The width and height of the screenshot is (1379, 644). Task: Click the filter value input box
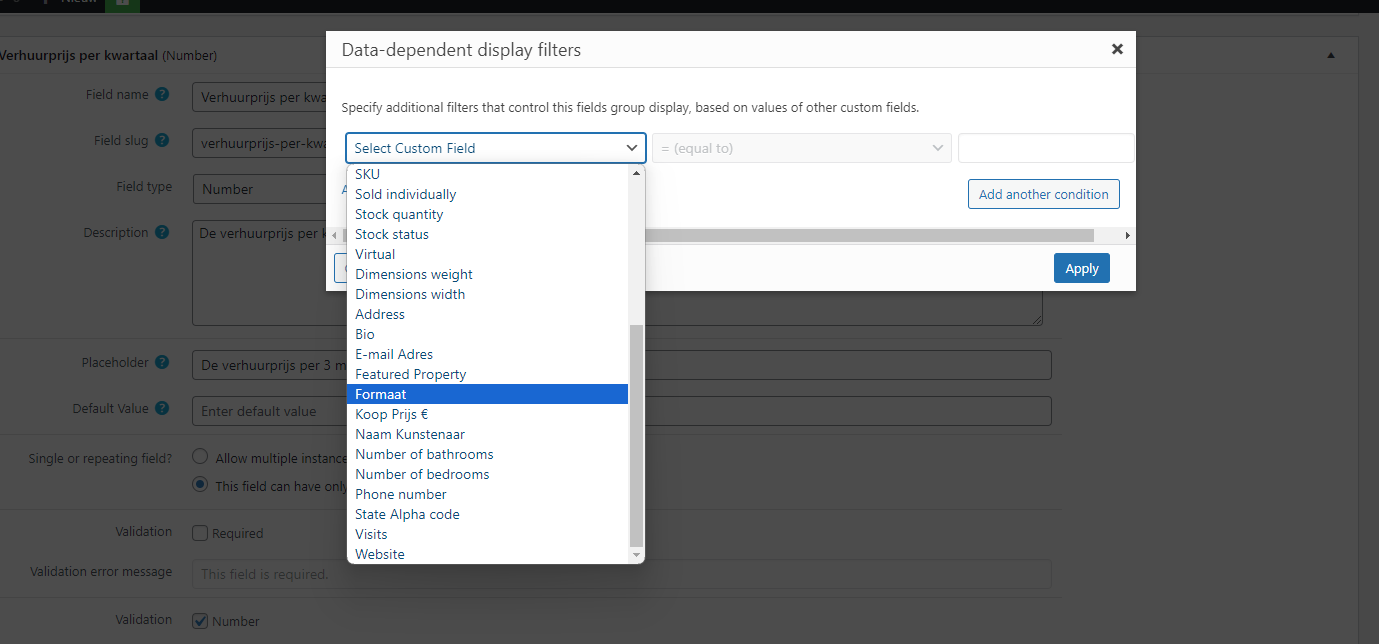click(x=1046, y=148)
